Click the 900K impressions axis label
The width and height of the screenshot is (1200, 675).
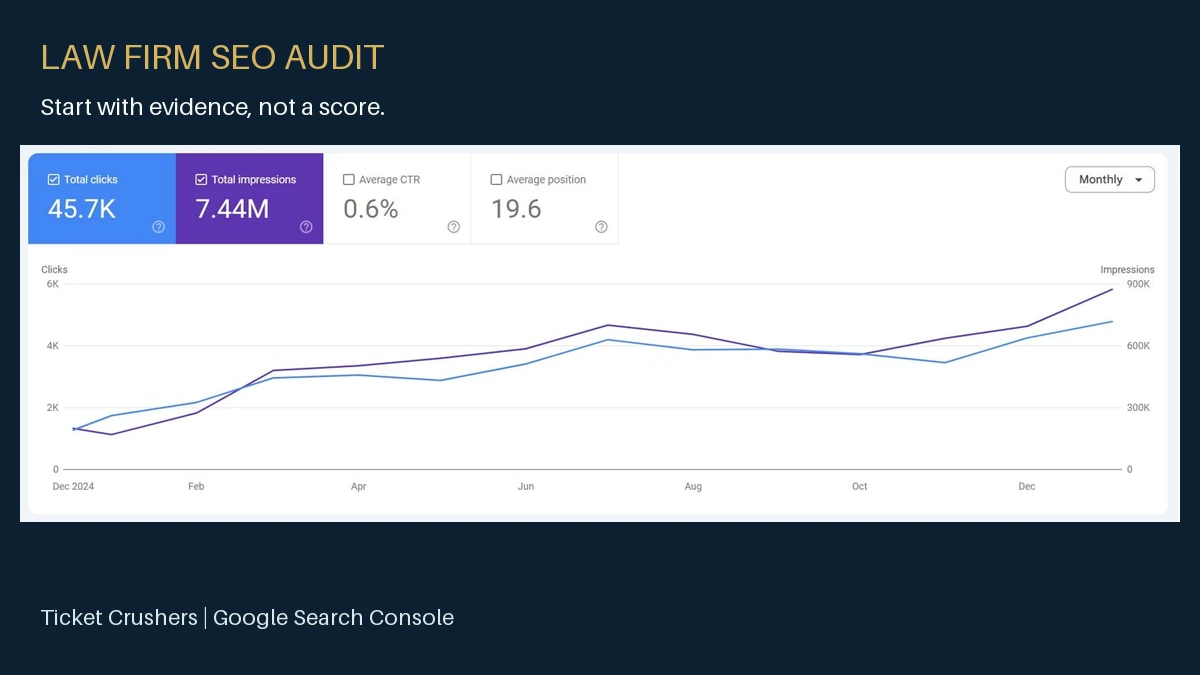point(1138,284)
